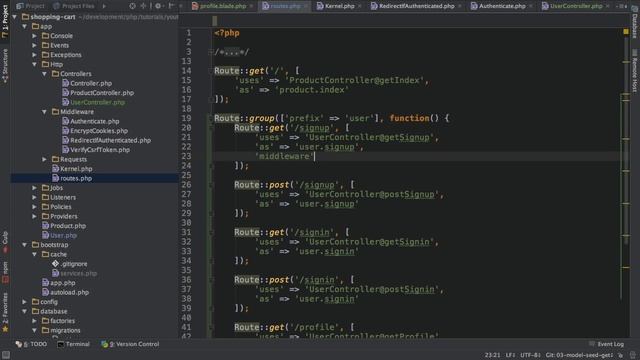640x360 pixels.
Task: Expand the config folder
Action: pos(25,302)
